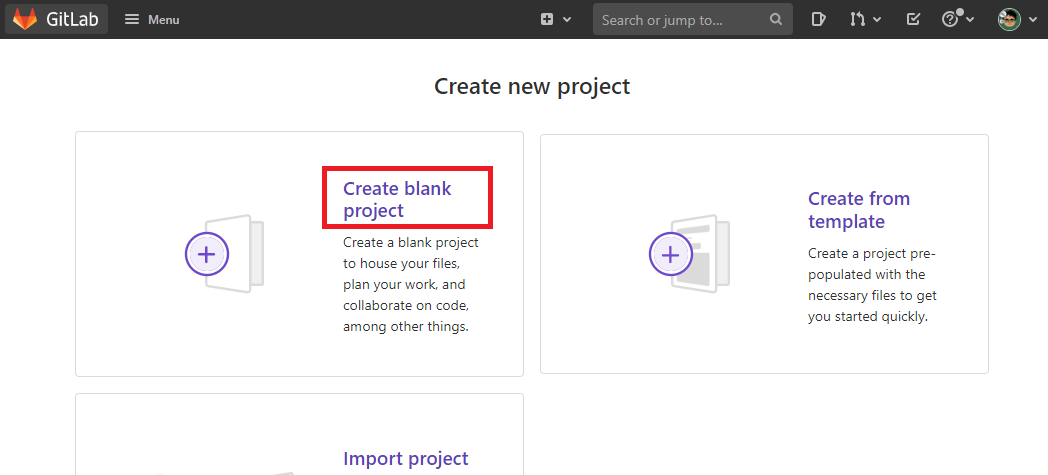The width and height of the screenshot is (1048, 475).
Task: Click the GitLab fox logo
Action: point(25,19)
